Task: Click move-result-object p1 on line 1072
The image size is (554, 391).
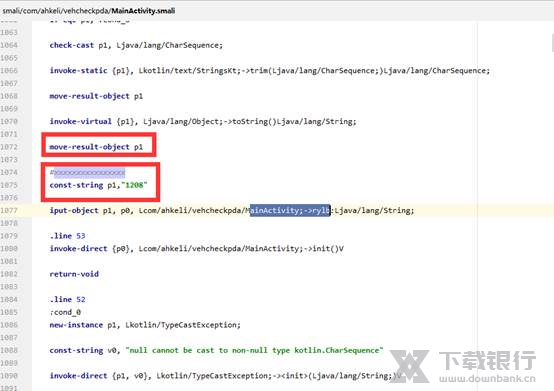Action: tap(96, 147)
